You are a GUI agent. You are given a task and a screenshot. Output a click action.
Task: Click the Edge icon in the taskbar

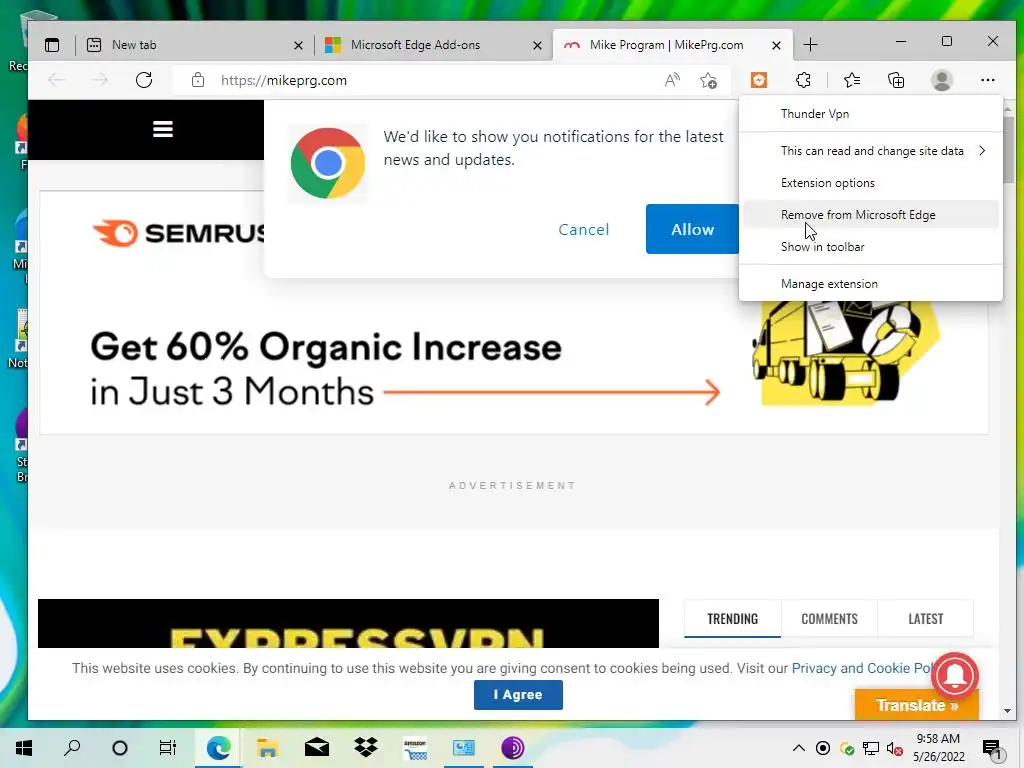pyautogui.click(x=218, y=748)
